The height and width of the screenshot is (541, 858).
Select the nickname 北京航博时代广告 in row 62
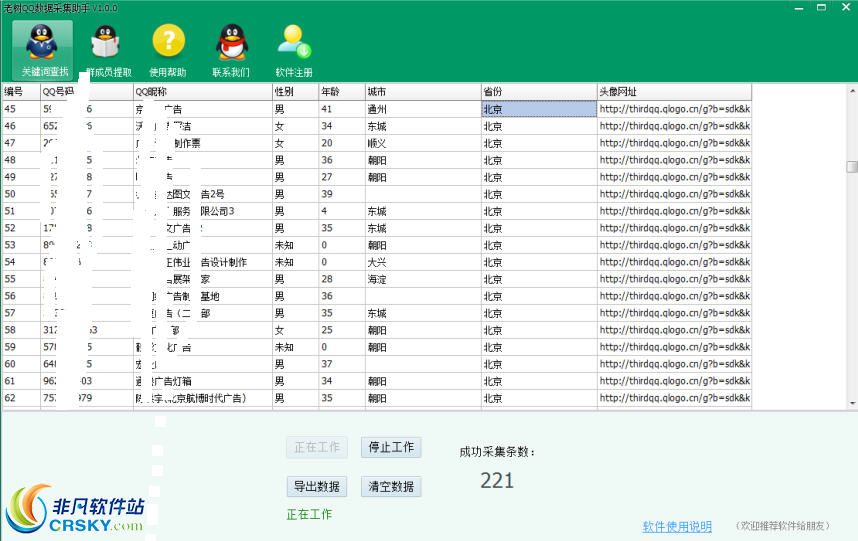[x=202, y=398]
